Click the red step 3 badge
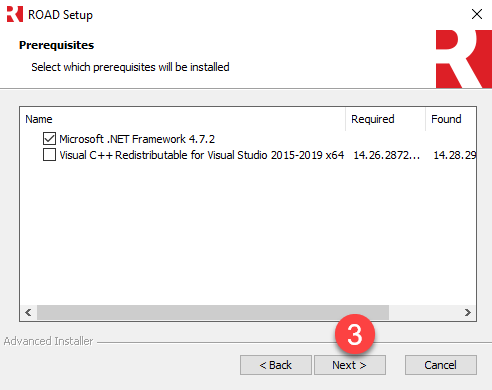This screenshot has width=492, height=390. [355, 334]
